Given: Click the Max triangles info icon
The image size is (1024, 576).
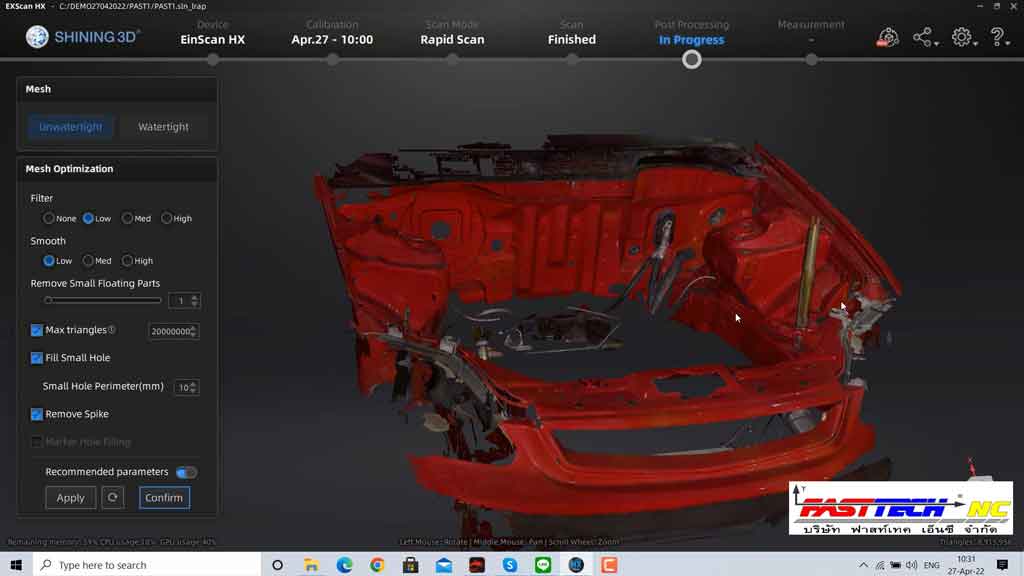Looking at the screenshot, I should point(112,330).
